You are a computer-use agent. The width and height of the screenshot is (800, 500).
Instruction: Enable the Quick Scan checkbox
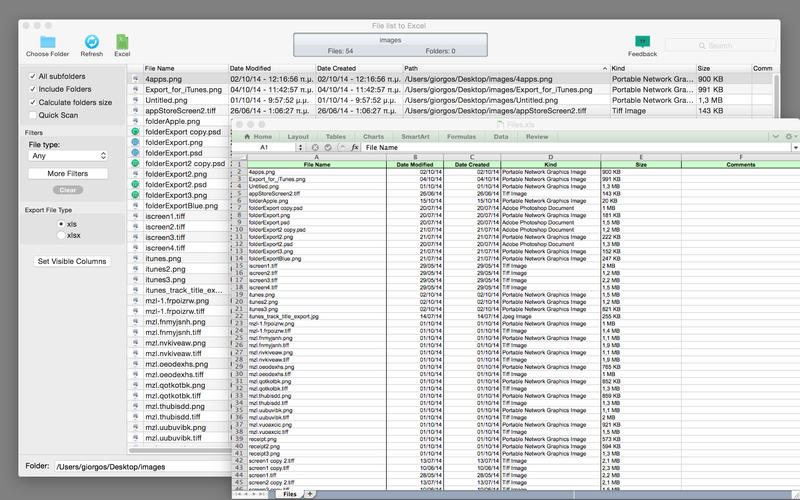31,115
